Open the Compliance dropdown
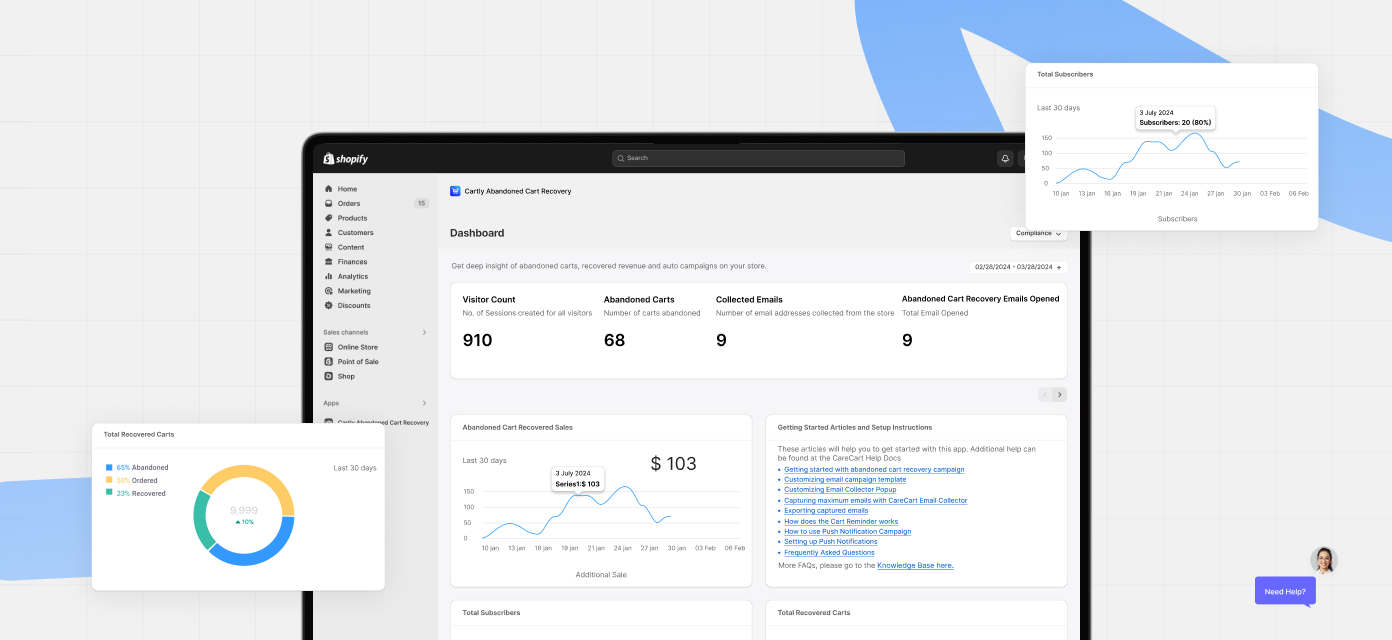Viewport: 1392px width, 640px height. click(1038, 233)
